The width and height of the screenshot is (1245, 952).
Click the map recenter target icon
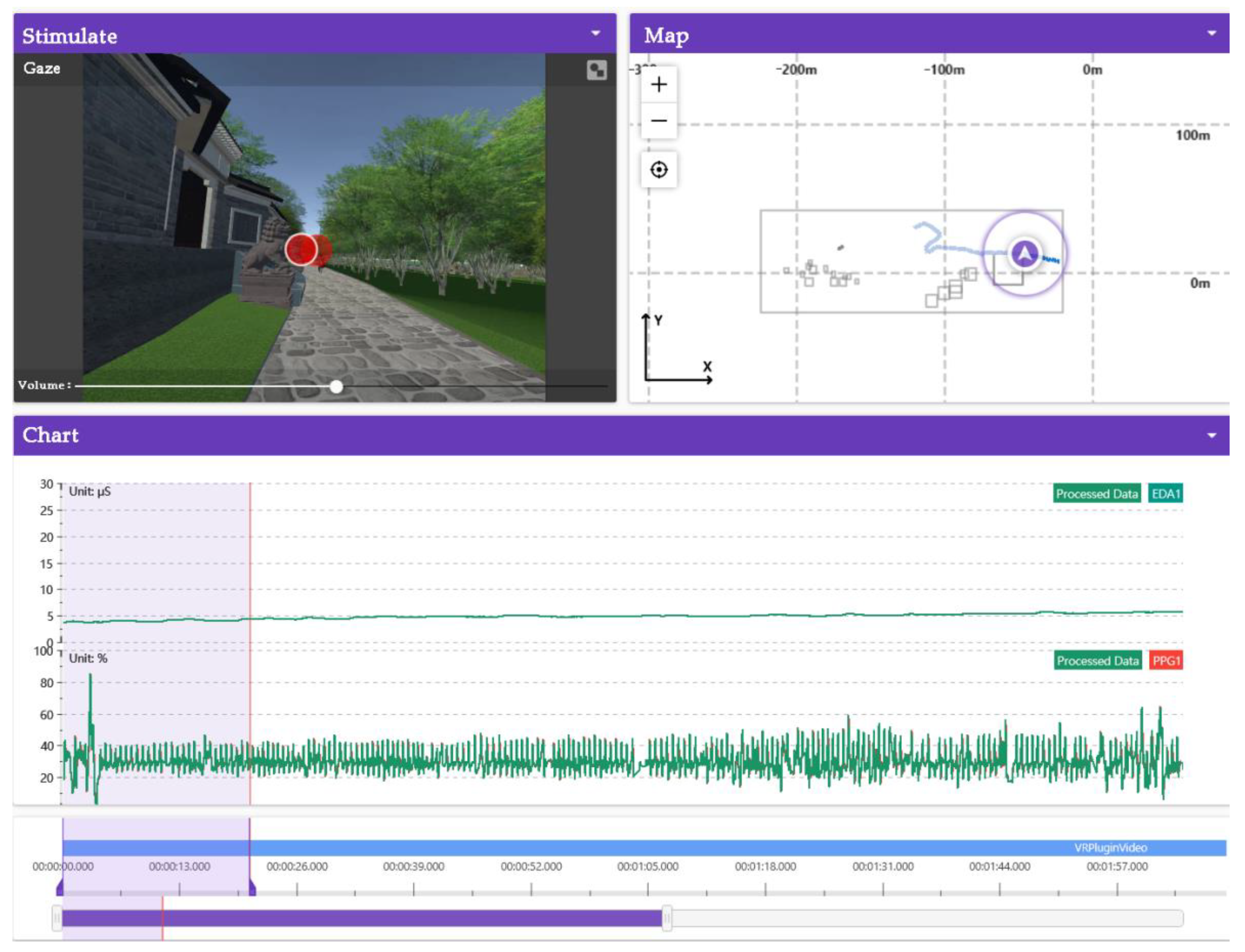click(x=659, y=169)
